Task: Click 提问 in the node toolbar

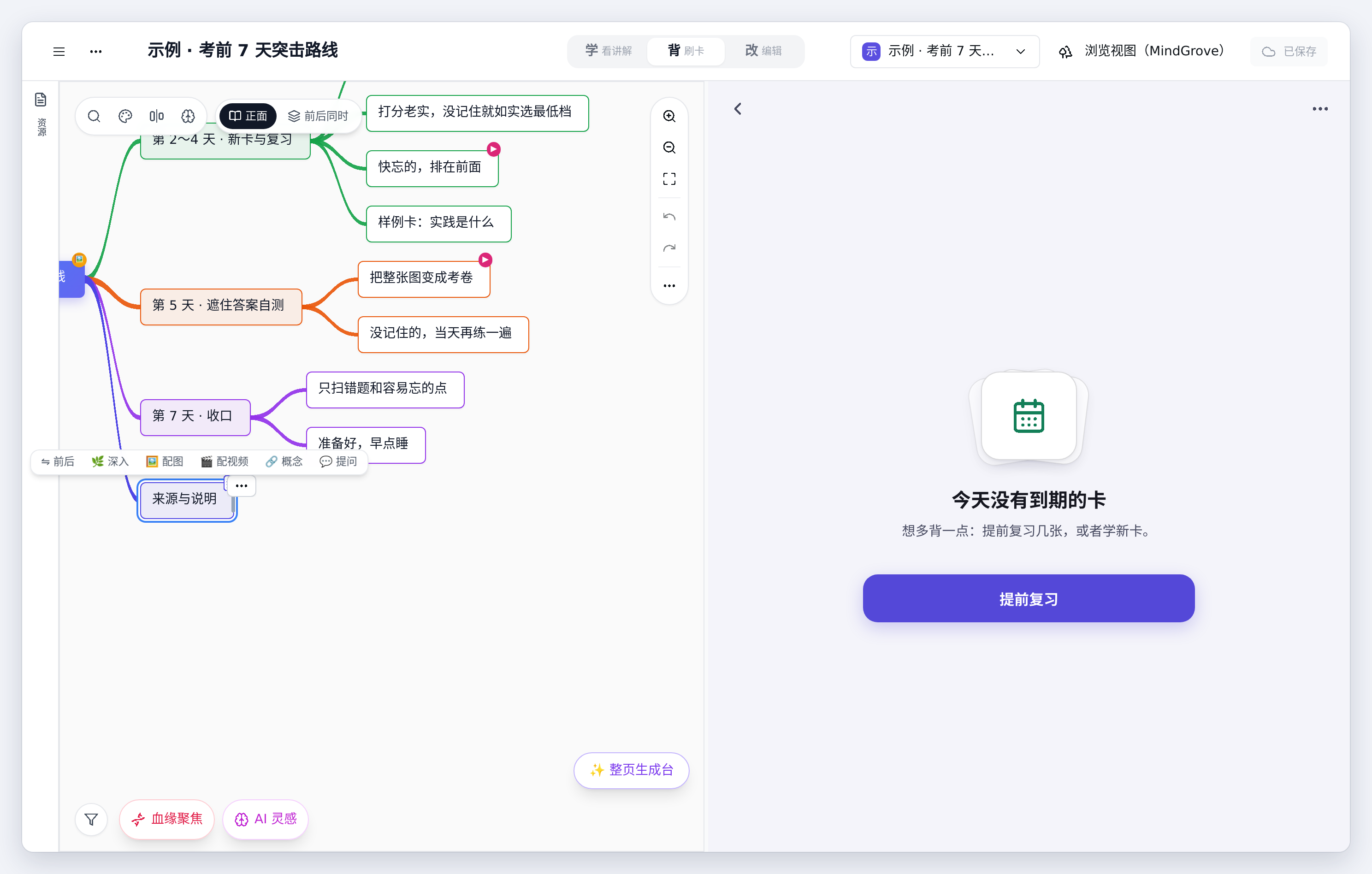Action: pyautogui.click(x=338, y=461)
